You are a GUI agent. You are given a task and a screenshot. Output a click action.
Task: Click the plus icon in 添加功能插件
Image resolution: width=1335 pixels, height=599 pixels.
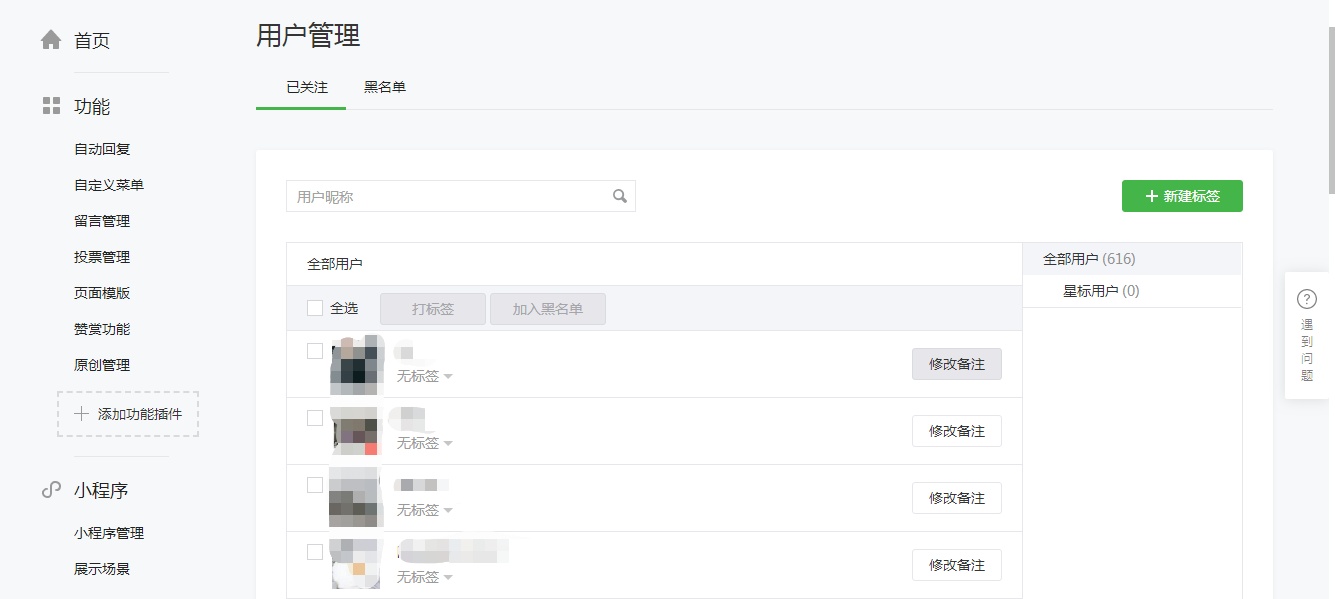pos(82,414)
